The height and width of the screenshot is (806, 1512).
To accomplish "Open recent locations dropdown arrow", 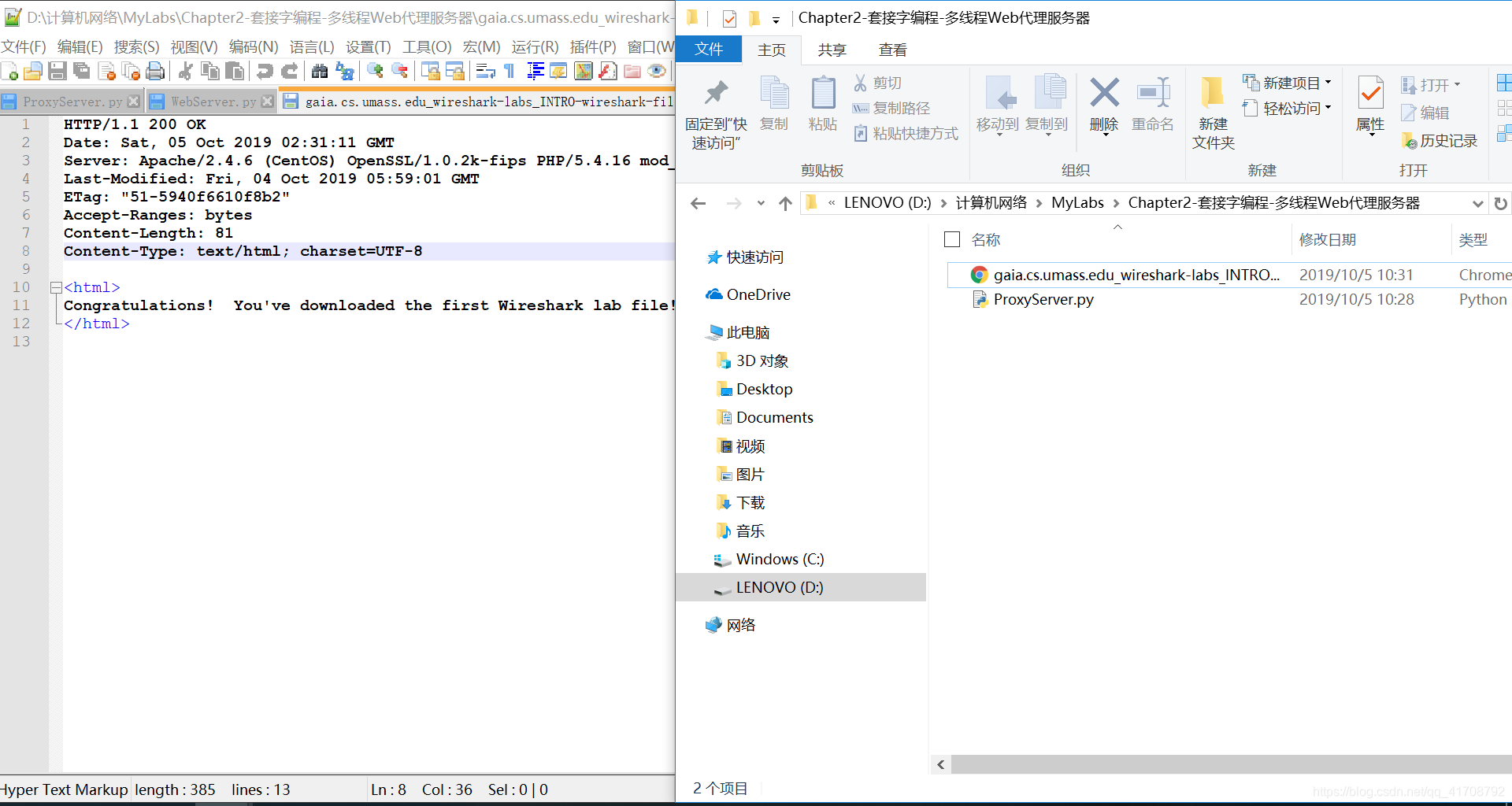I will (761, 203).
